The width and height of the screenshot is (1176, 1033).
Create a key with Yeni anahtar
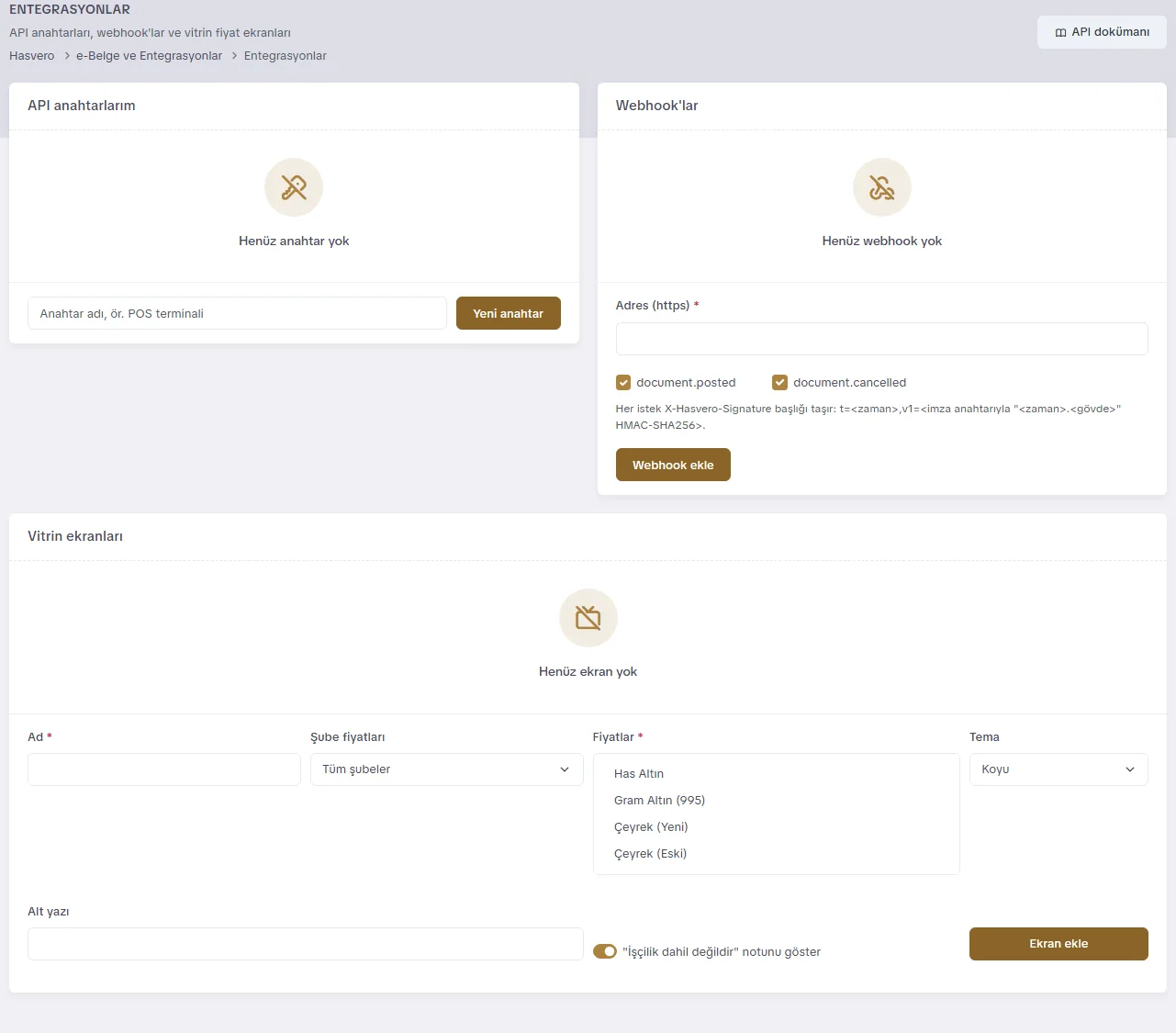(x=509, y=313)
